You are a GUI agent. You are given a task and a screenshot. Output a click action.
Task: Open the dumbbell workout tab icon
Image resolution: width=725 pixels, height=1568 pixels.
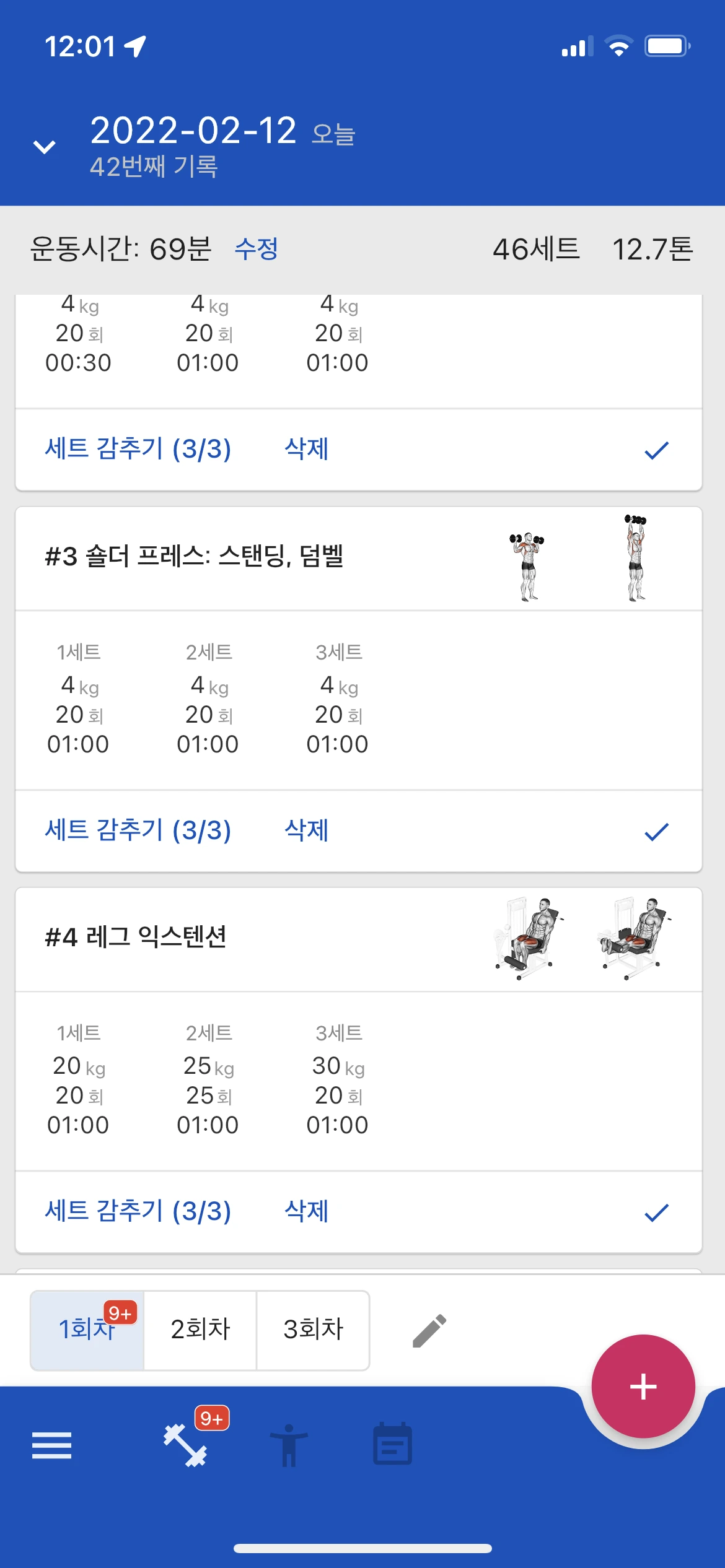click(x=185, y=1445)
